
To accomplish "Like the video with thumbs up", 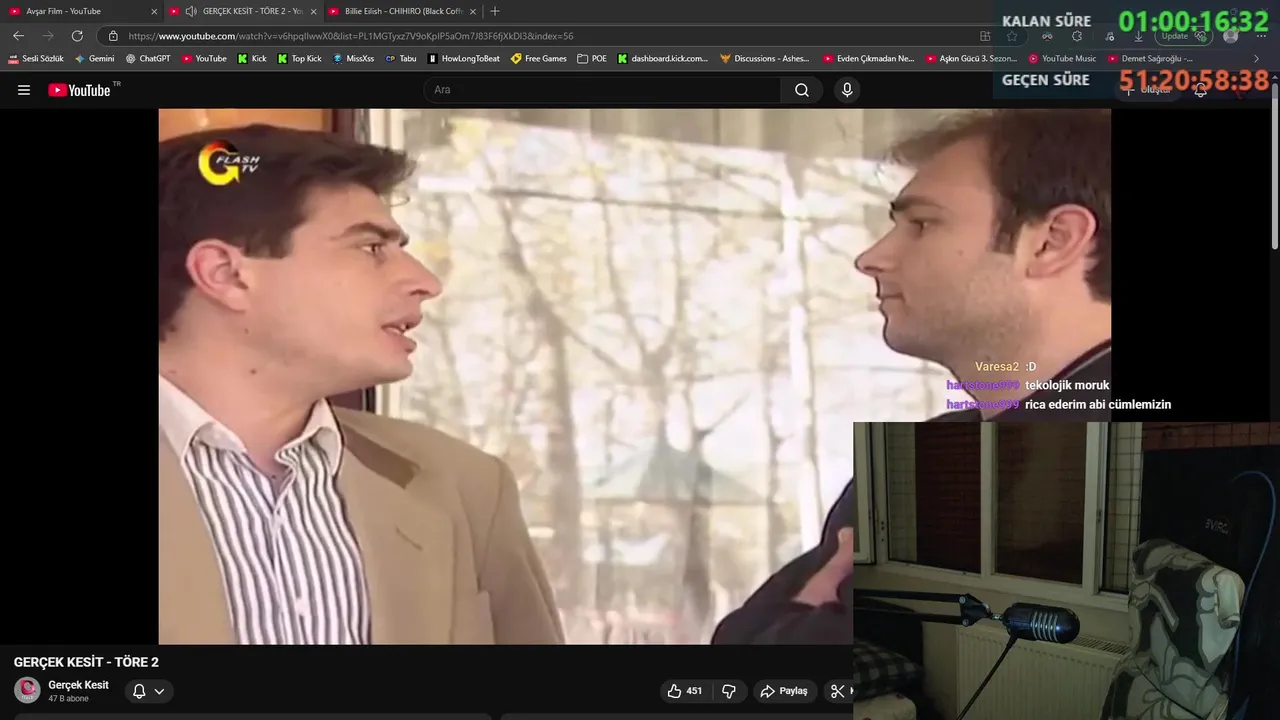I will [685, 691].
